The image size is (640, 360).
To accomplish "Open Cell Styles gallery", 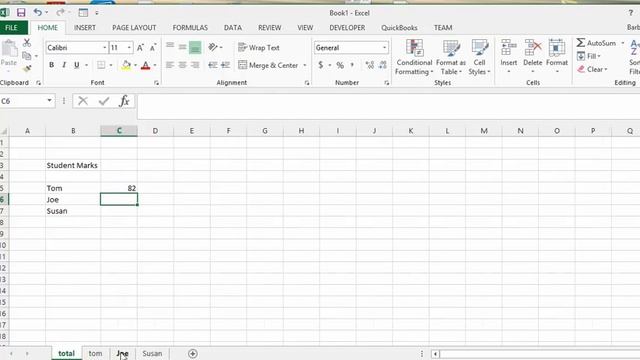I will click(x=479, y=57).
